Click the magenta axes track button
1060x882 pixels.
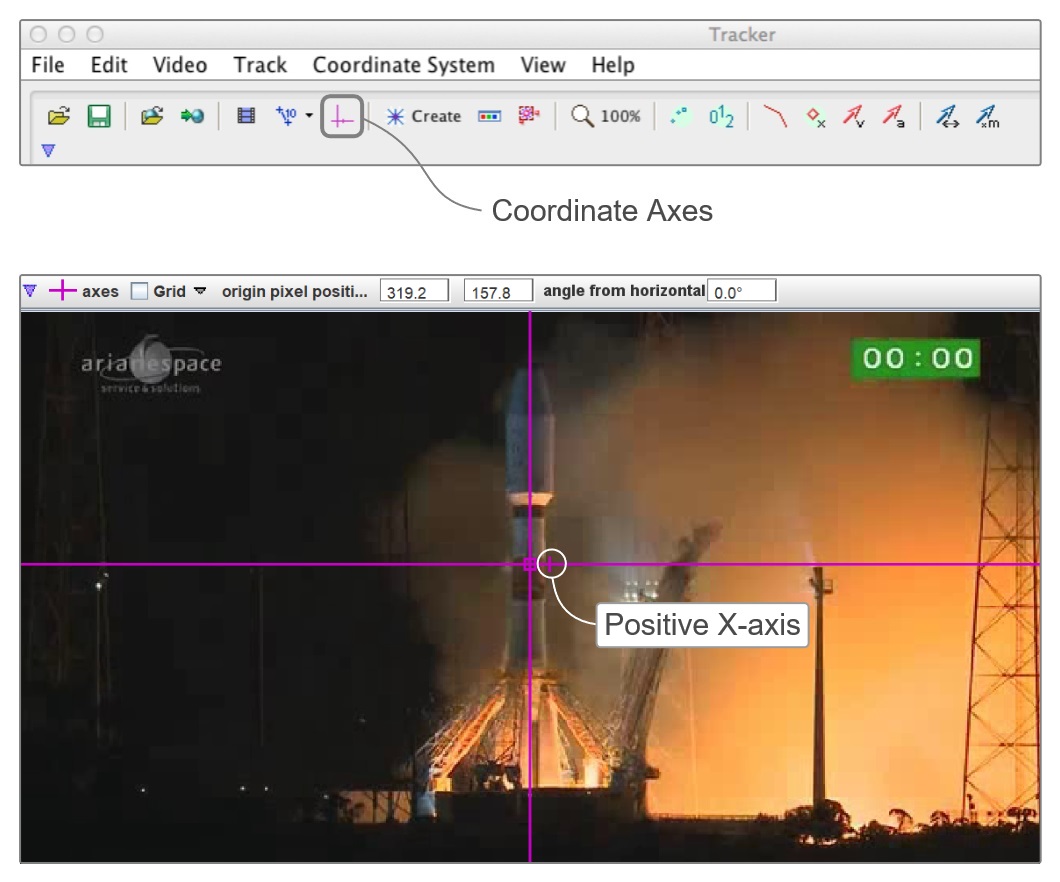point(84,291)
